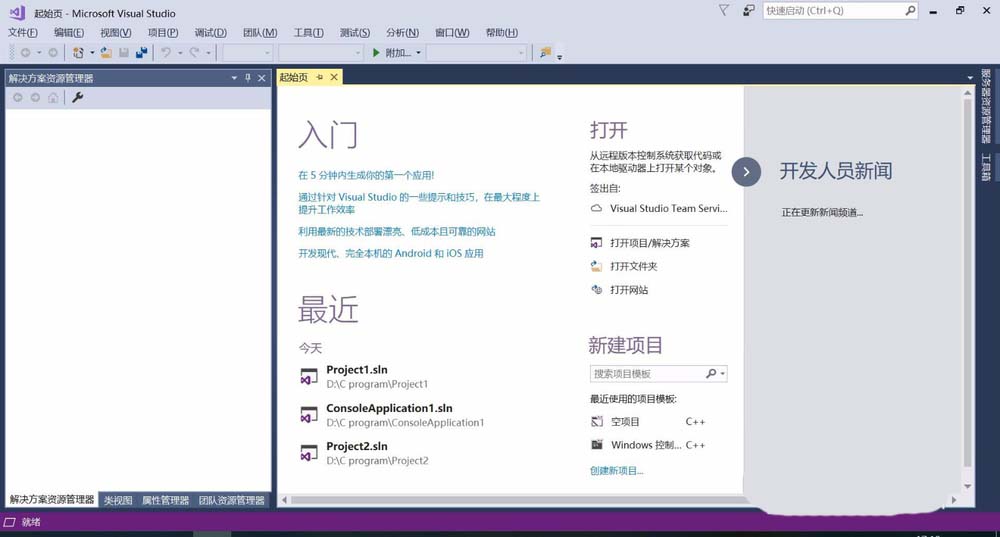Expand the template search options dropdown arrow
The height and width of the screenshot is (537, 1000).
tap(723, 374)
